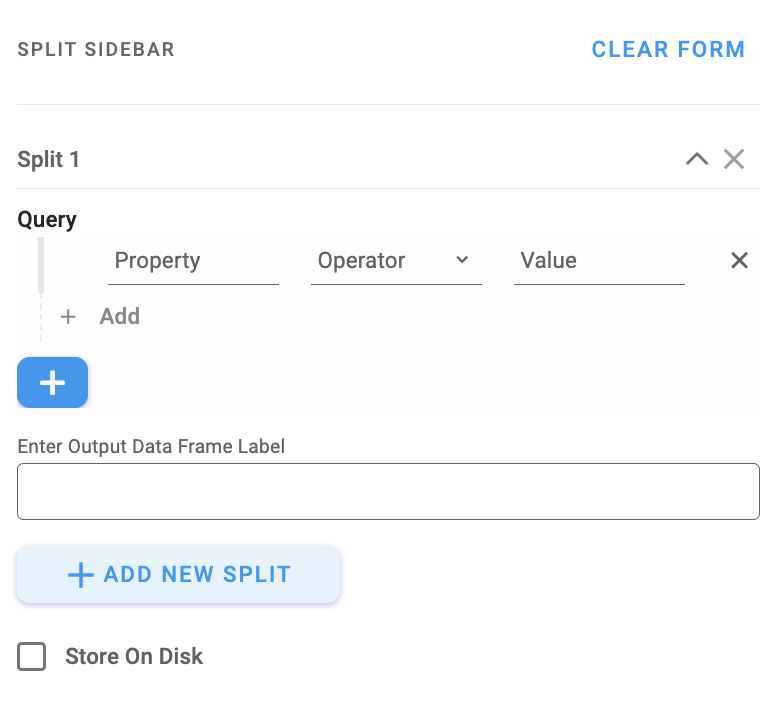Click the Clear Form link
Image resolution: width=782 pixels, height=708 pixels.
[668, 49]
